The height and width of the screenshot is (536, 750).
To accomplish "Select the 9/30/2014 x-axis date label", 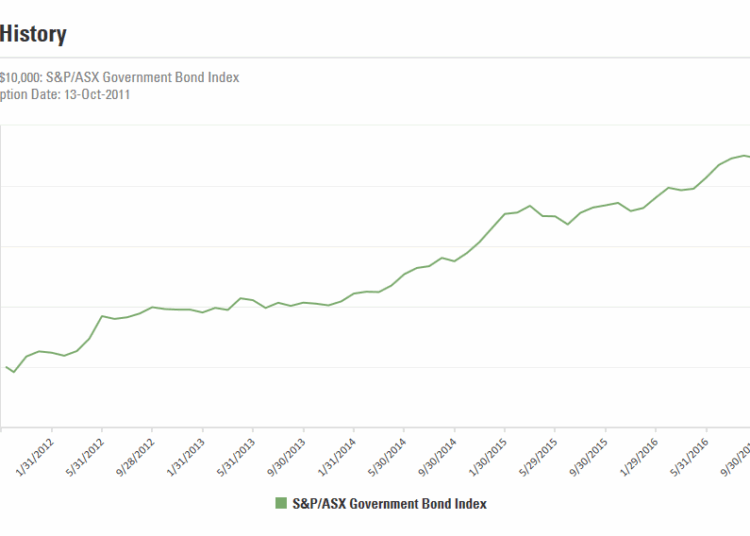I will coord(439,453).
